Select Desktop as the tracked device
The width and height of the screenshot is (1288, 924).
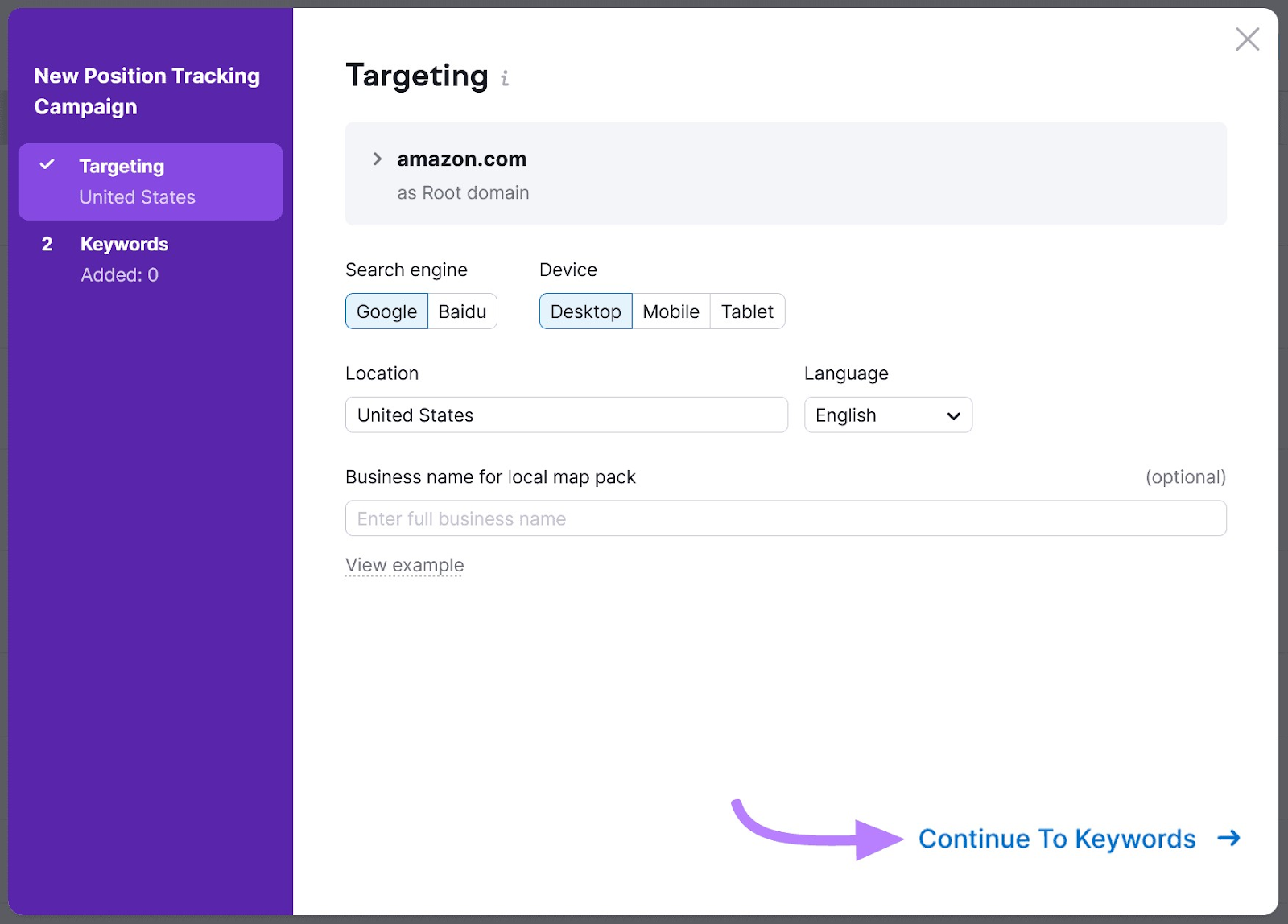click(x=585, y=311)
